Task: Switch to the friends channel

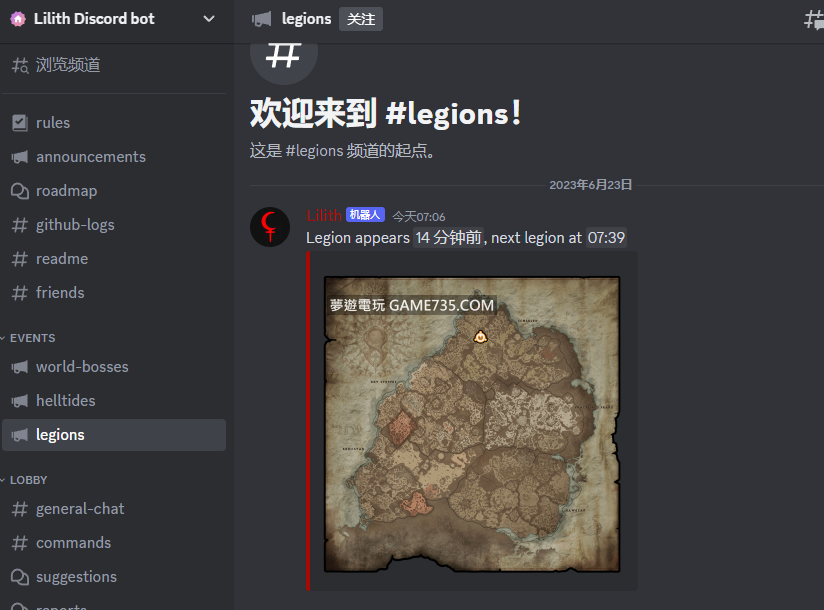Action: 114,293
